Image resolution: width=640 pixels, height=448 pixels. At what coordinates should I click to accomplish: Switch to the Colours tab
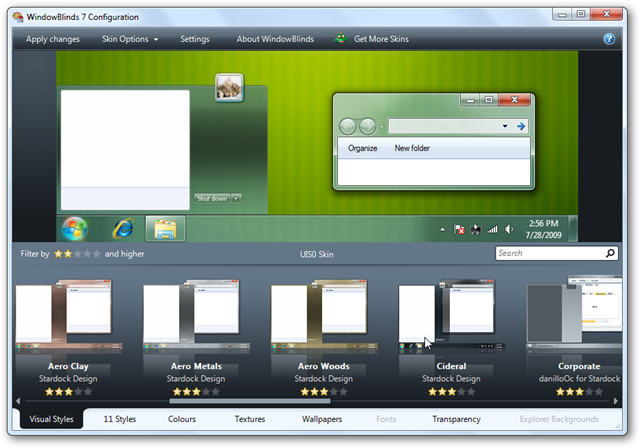click(x=182, y=419)
